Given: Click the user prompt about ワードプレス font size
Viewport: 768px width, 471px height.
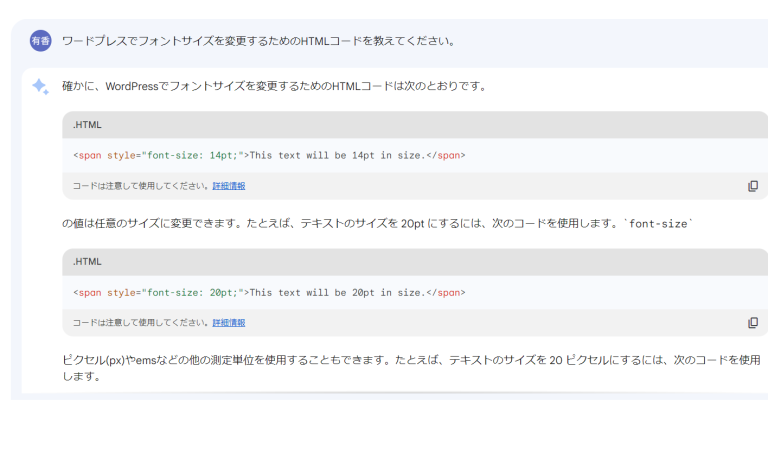Looking at the screenshot, I should tap(259, 41).
